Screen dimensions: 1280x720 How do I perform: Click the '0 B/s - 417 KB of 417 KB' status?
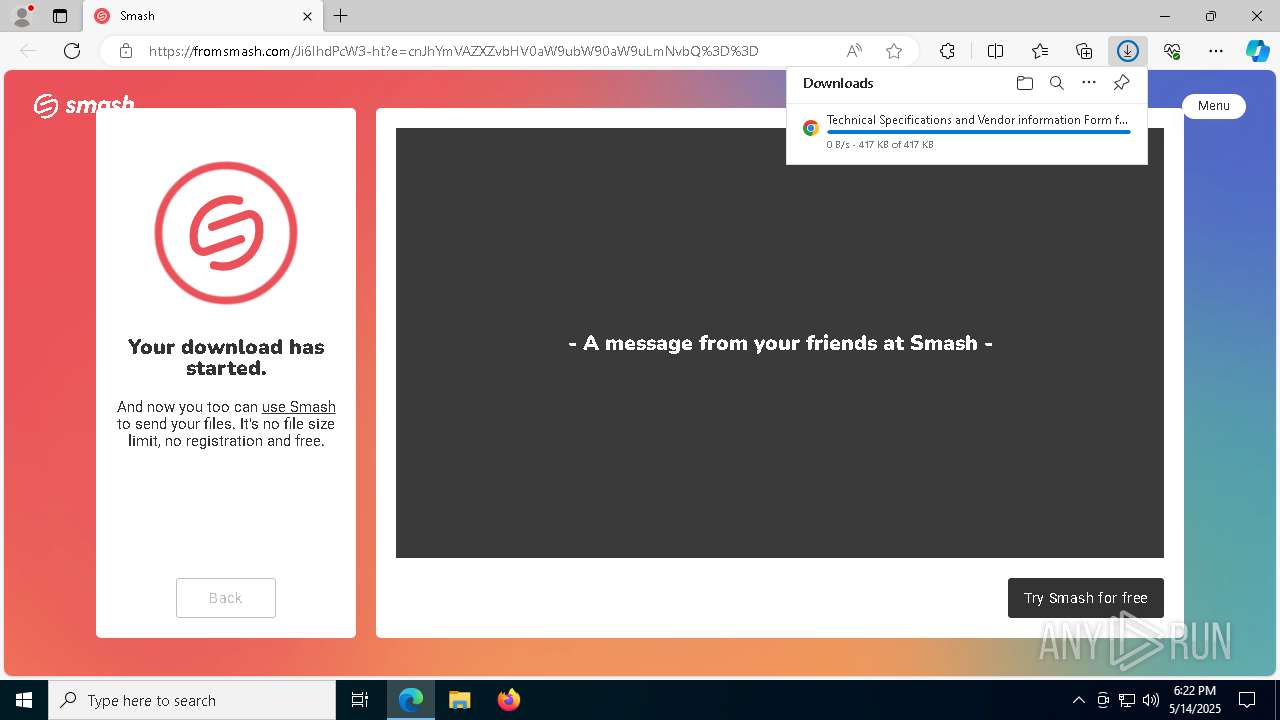tap(880, 145)
